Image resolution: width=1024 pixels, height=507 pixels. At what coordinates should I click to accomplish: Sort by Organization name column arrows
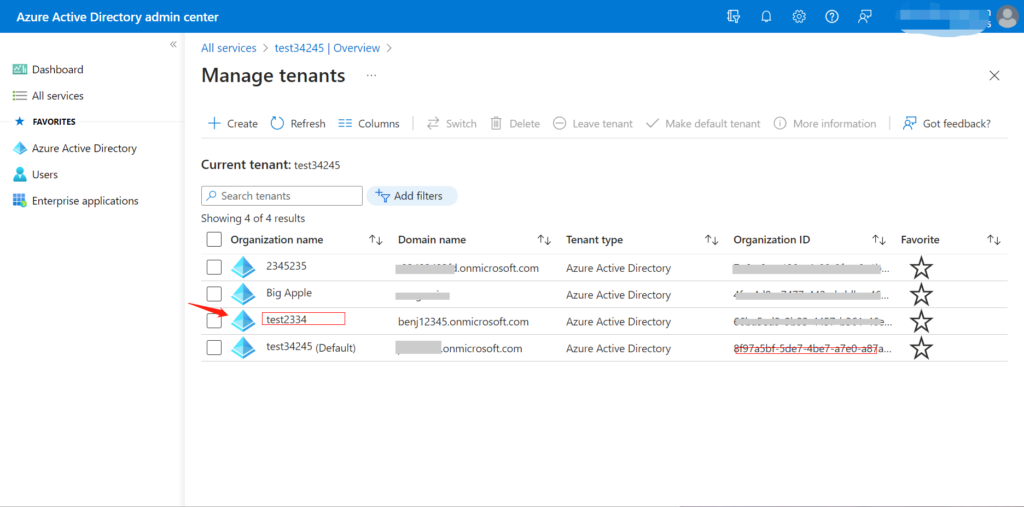pos(376,240)
